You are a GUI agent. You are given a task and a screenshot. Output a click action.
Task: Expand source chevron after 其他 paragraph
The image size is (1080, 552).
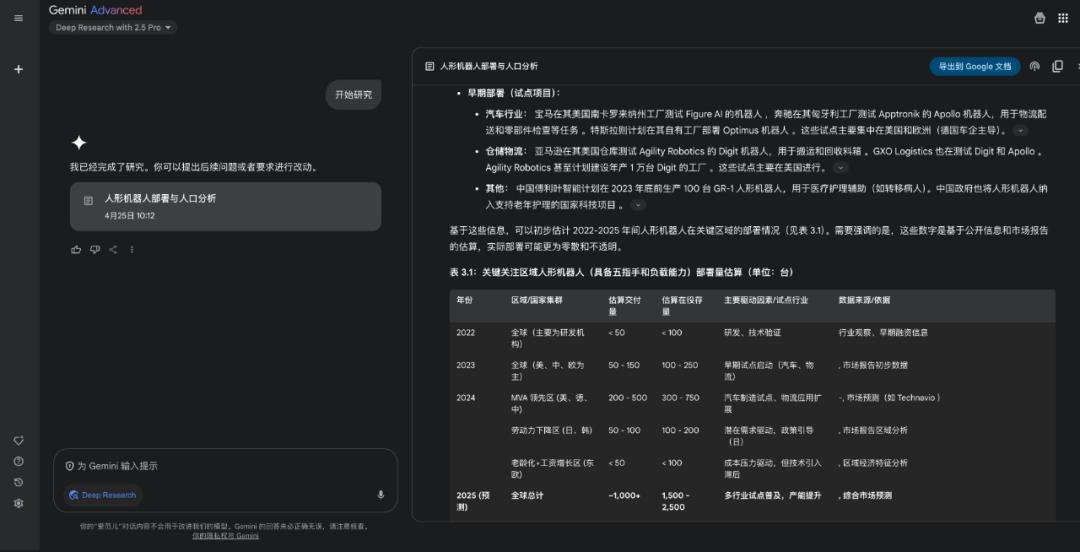pyautogui.click(x=638, y=205)
